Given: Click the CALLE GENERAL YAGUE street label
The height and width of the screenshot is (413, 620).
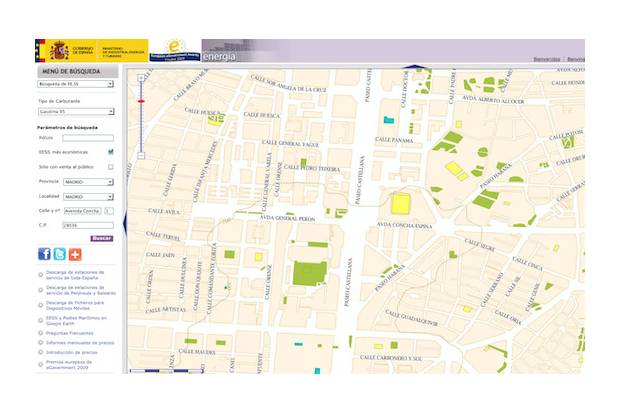Looking at the screenshot, I should (x=290, y=144).
